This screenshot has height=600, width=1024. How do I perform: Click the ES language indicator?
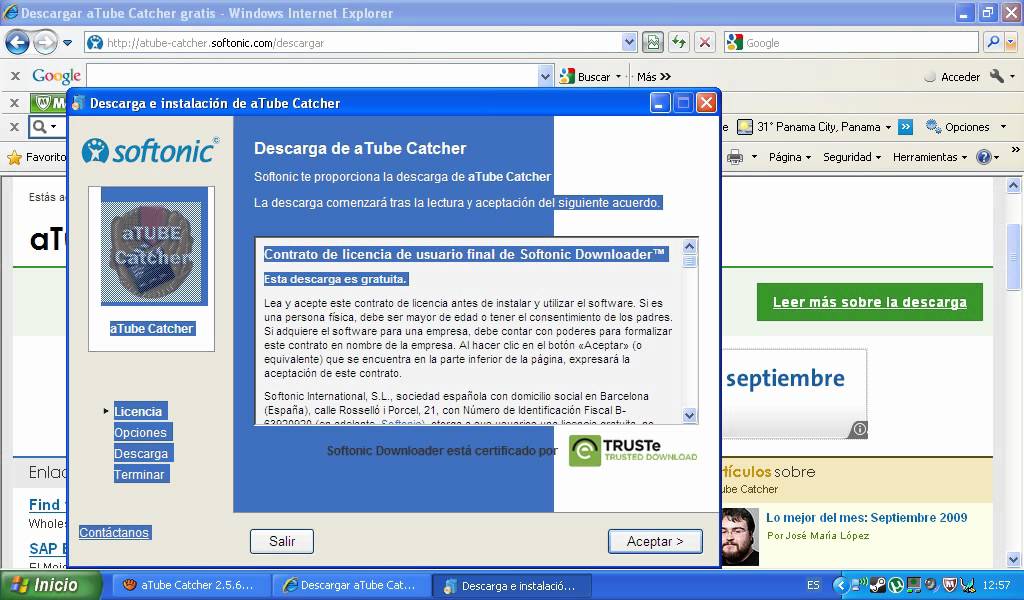pyautogui.click(x=813, y=585)
